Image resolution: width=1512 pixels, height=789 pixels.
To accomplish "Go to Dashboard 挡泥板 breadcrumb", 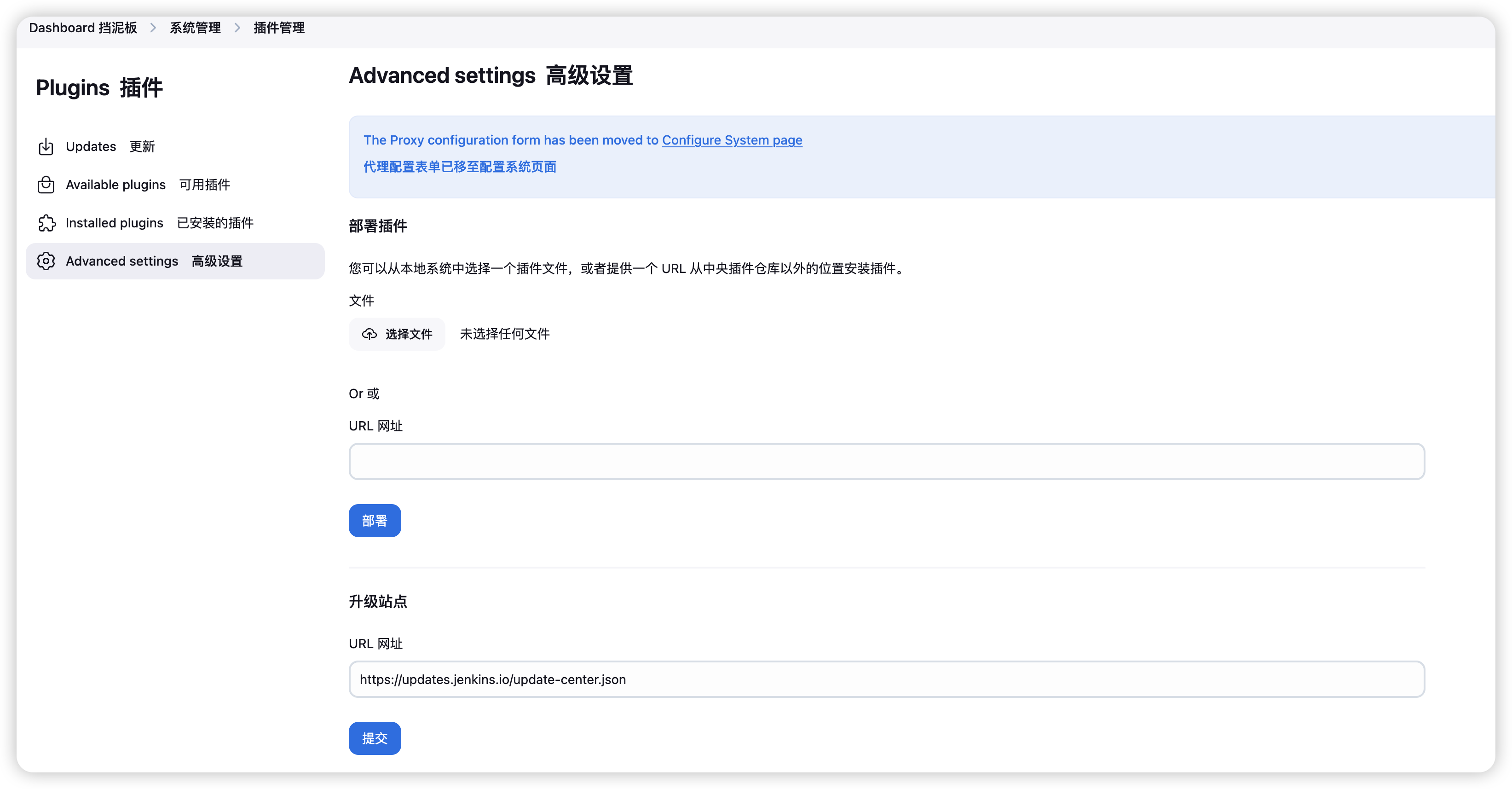I will coord(83,28).
